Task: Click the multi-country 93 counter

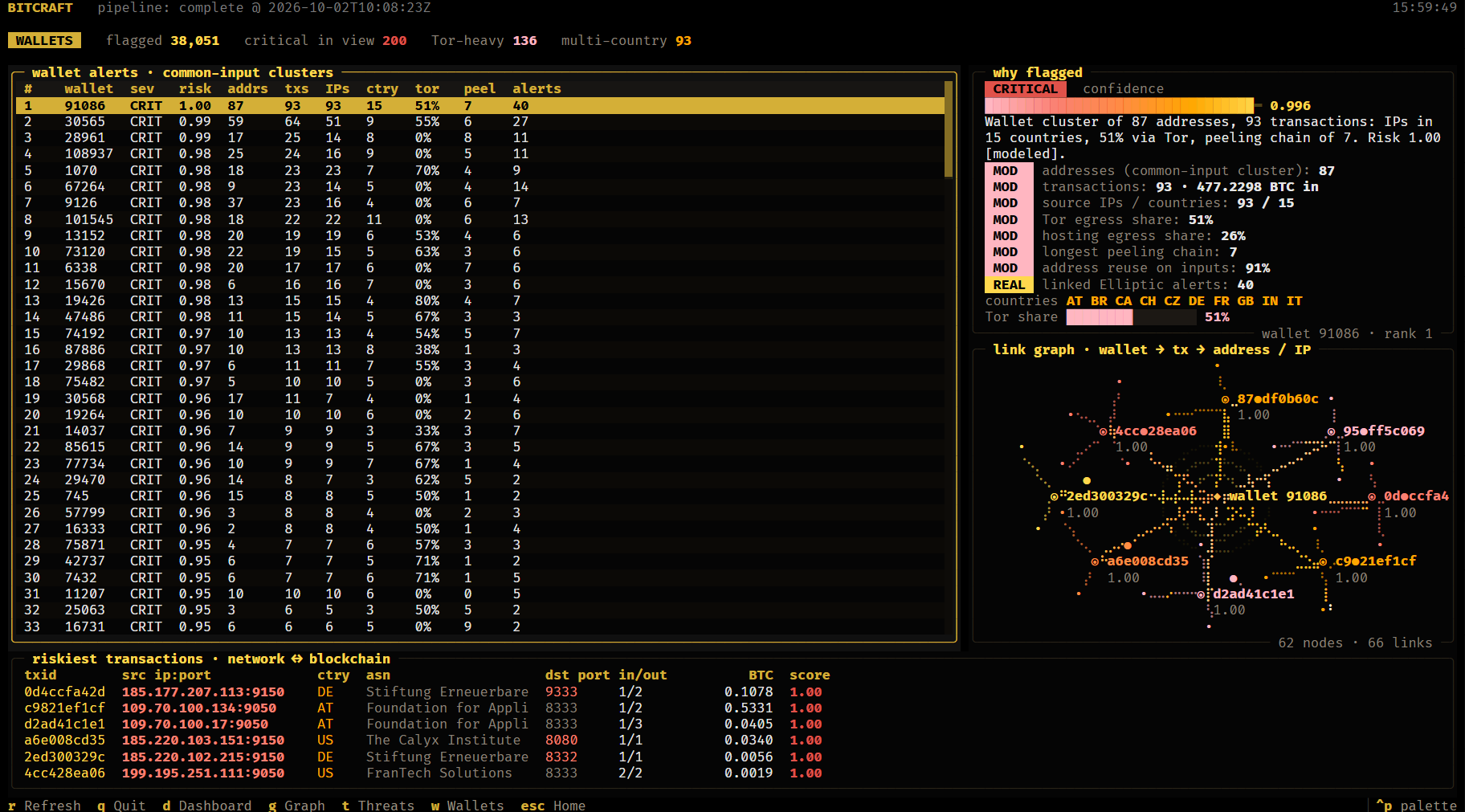Action: [626, 40]
